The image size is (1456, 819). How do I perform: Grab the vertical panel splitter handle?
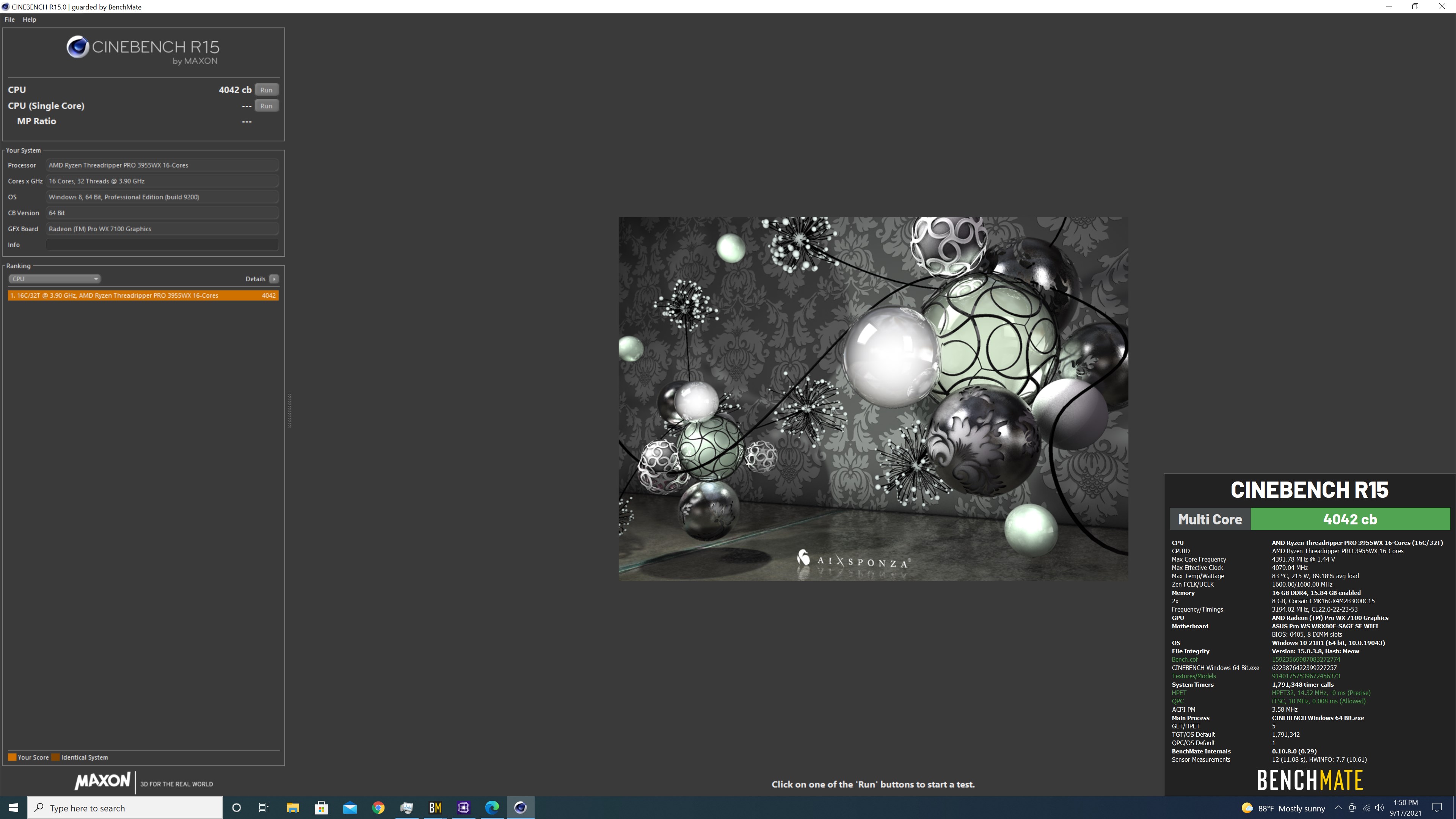pyautogui.click(x=290, y=410)
